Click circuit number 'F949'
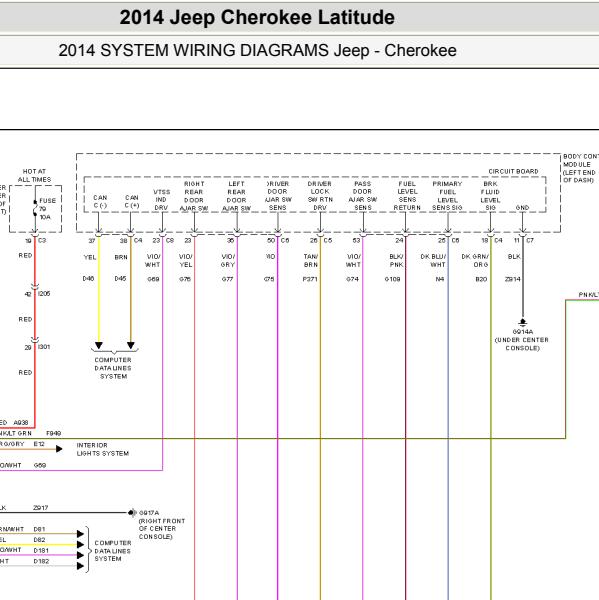Screen dimensions: 599x600 (54, 433)
